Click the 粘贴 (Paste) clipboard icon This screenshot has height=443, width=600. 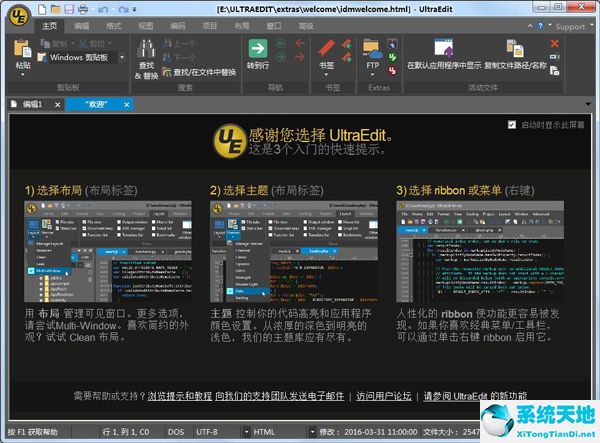click(22, 49)
